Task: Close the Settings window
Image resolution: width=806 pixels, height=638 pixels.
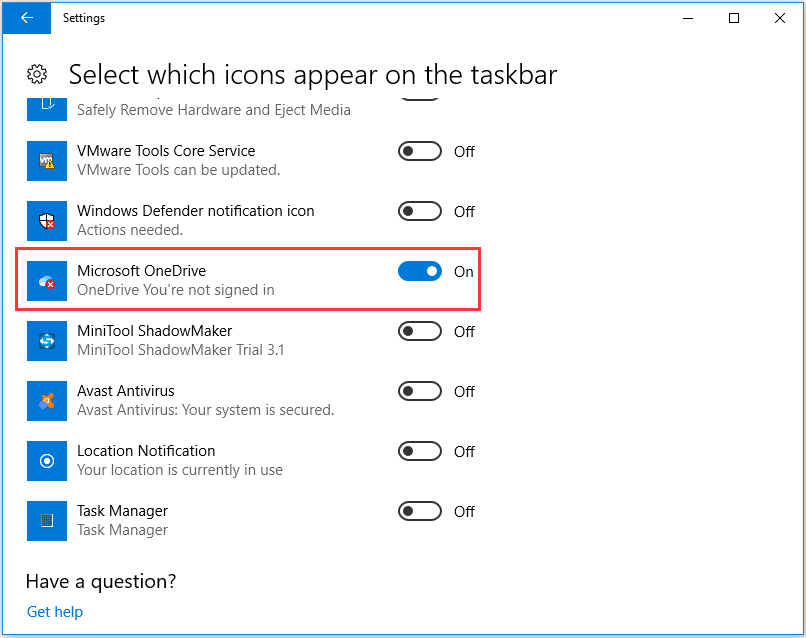Action: click(780, 18)
